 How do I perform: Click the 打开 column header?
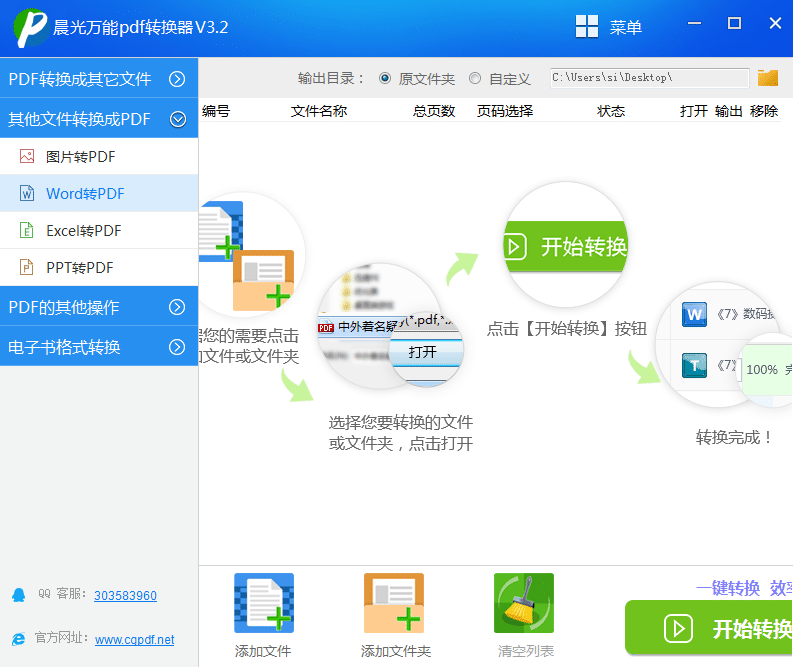693,111
